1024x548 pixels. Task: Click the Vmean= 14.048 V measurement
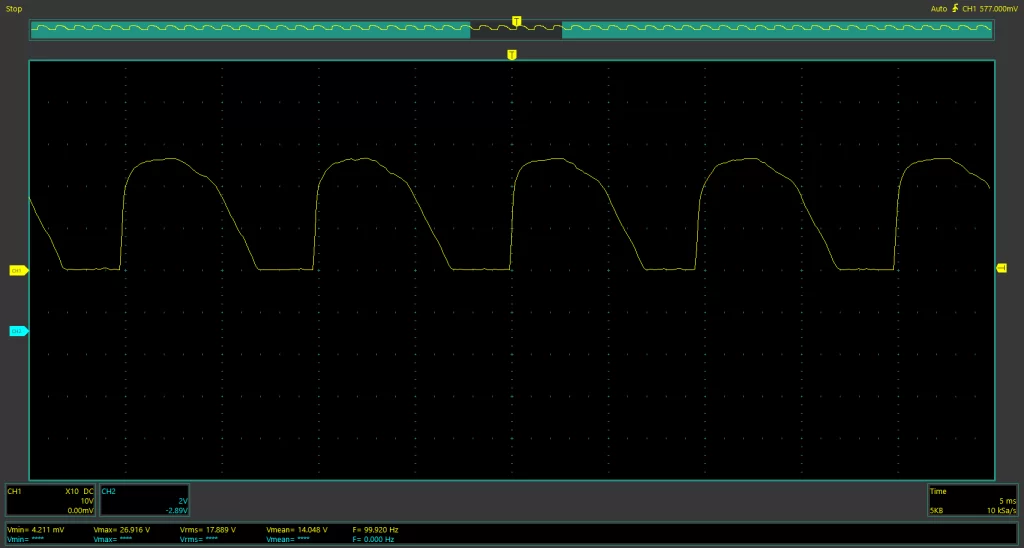tap(297, 530)
